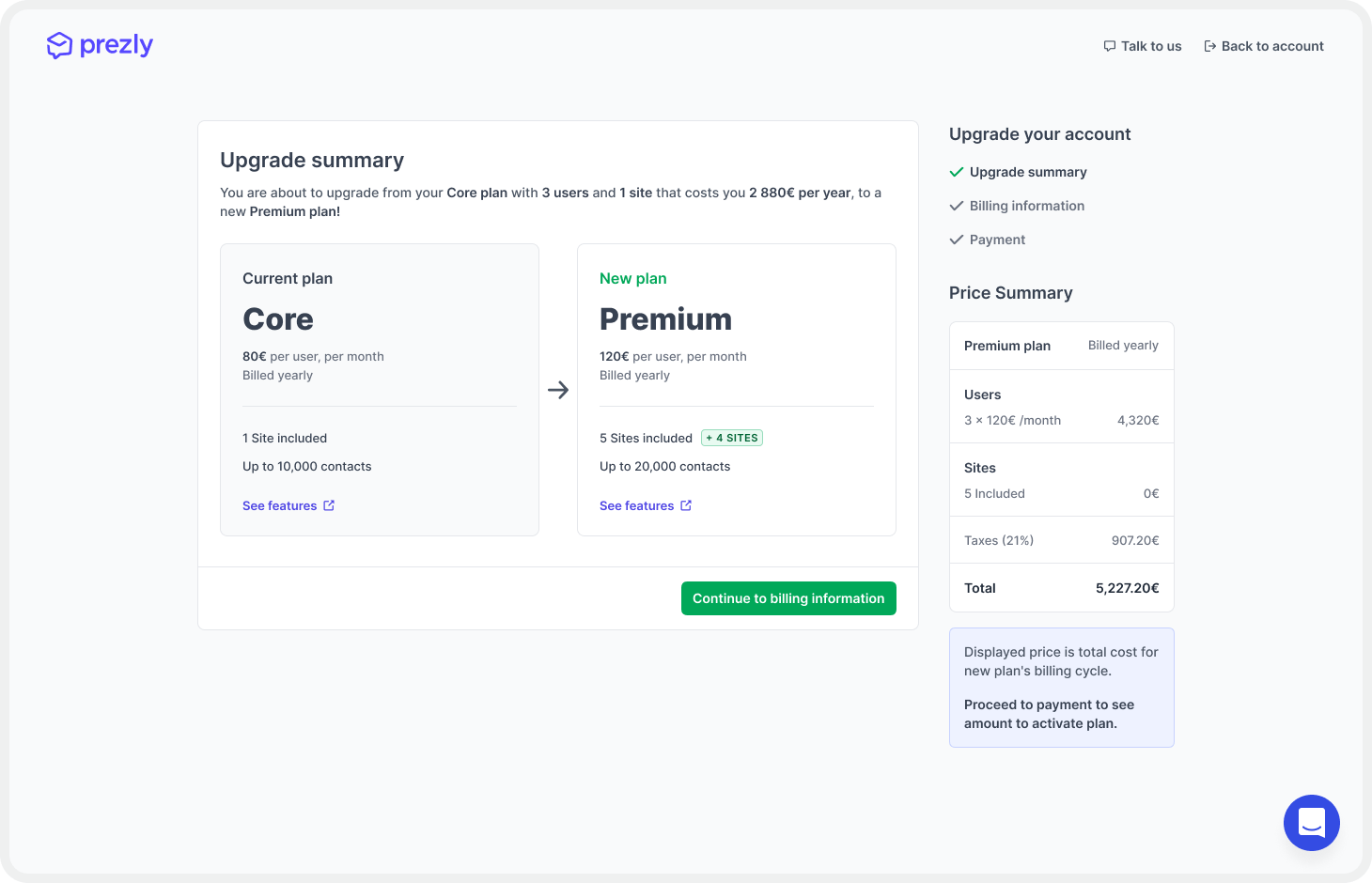Click the checkmark beside Billing information

pos(957,206)
